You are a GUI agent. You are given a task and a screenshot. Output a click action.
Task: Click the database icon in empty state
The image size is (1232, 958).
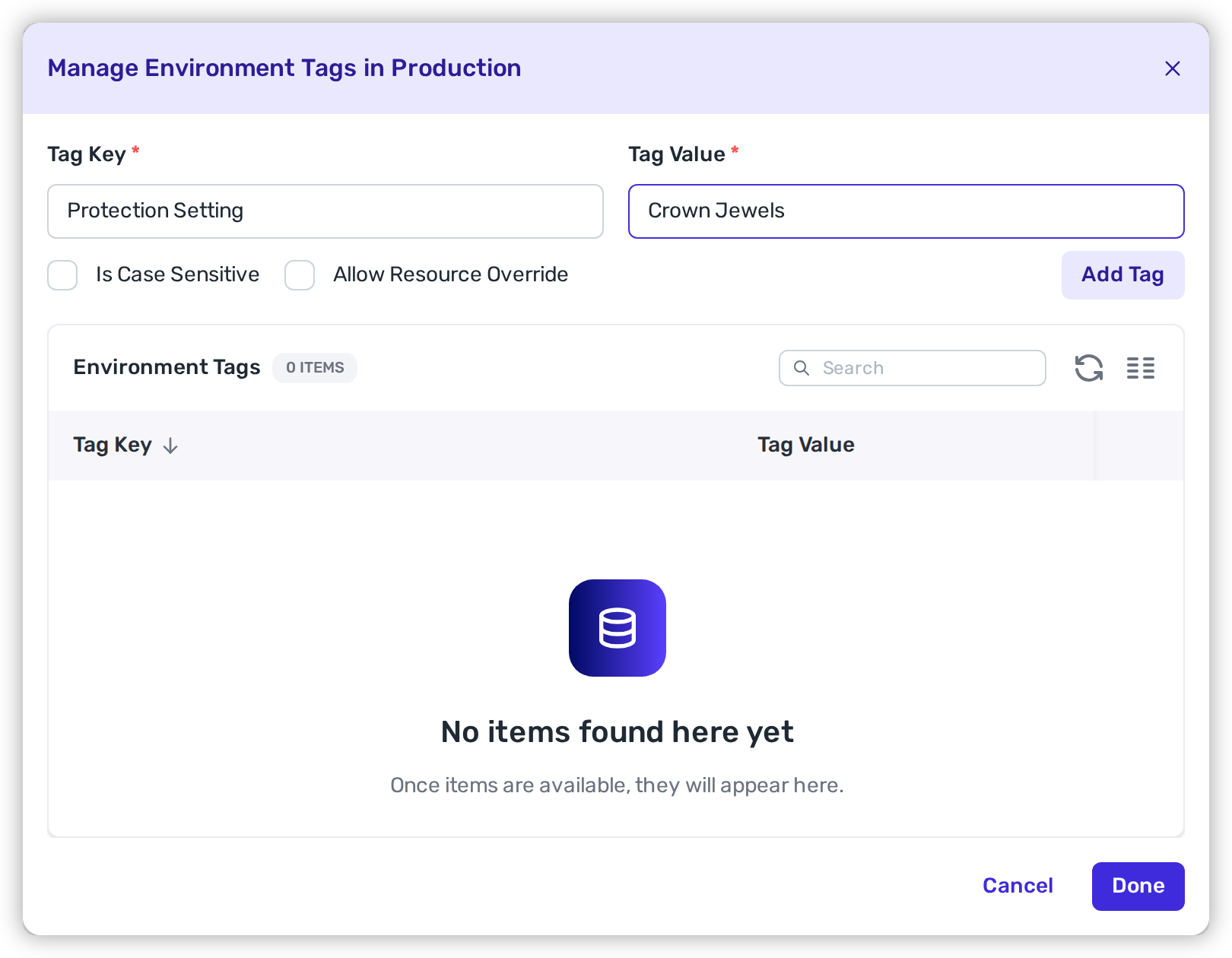click(x=617, y=628)
